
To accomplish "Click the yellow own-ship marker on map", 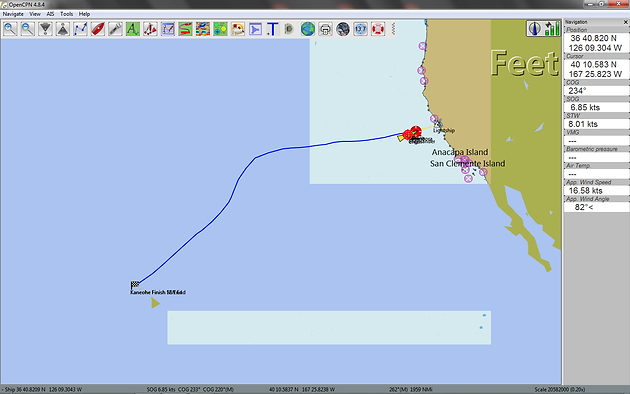I will pyautogui.click(x=401, y=138).
